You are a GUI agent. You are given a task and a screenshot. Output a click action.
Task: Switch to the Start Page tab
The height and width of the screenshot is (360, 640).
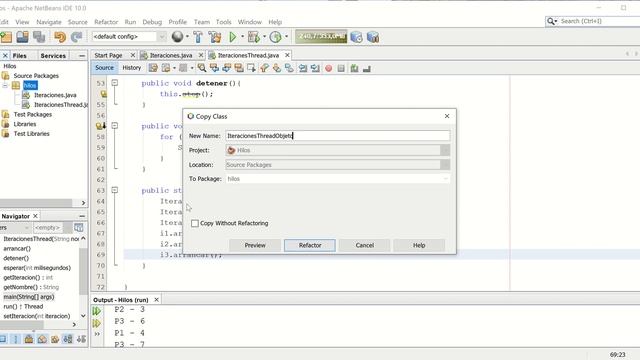tap(108, 55)
